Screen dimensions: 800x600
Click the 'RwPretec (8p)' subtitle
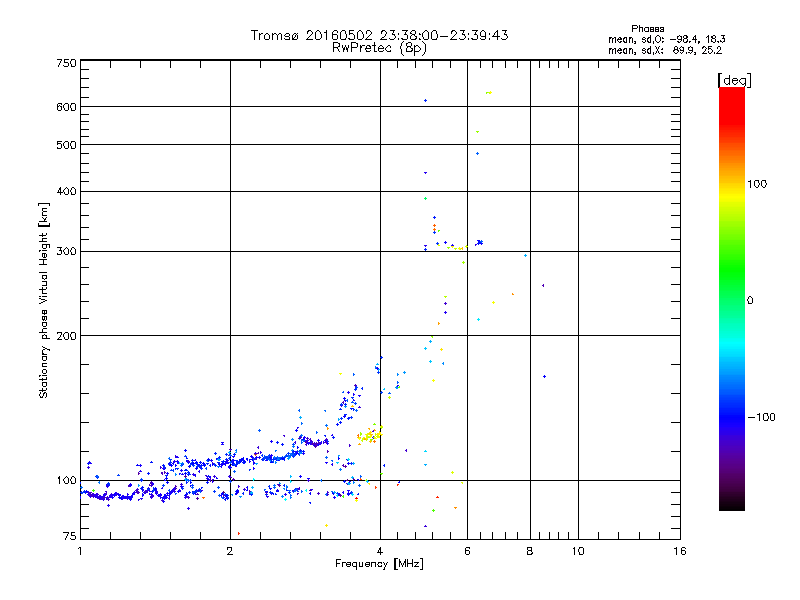(379, 48)
